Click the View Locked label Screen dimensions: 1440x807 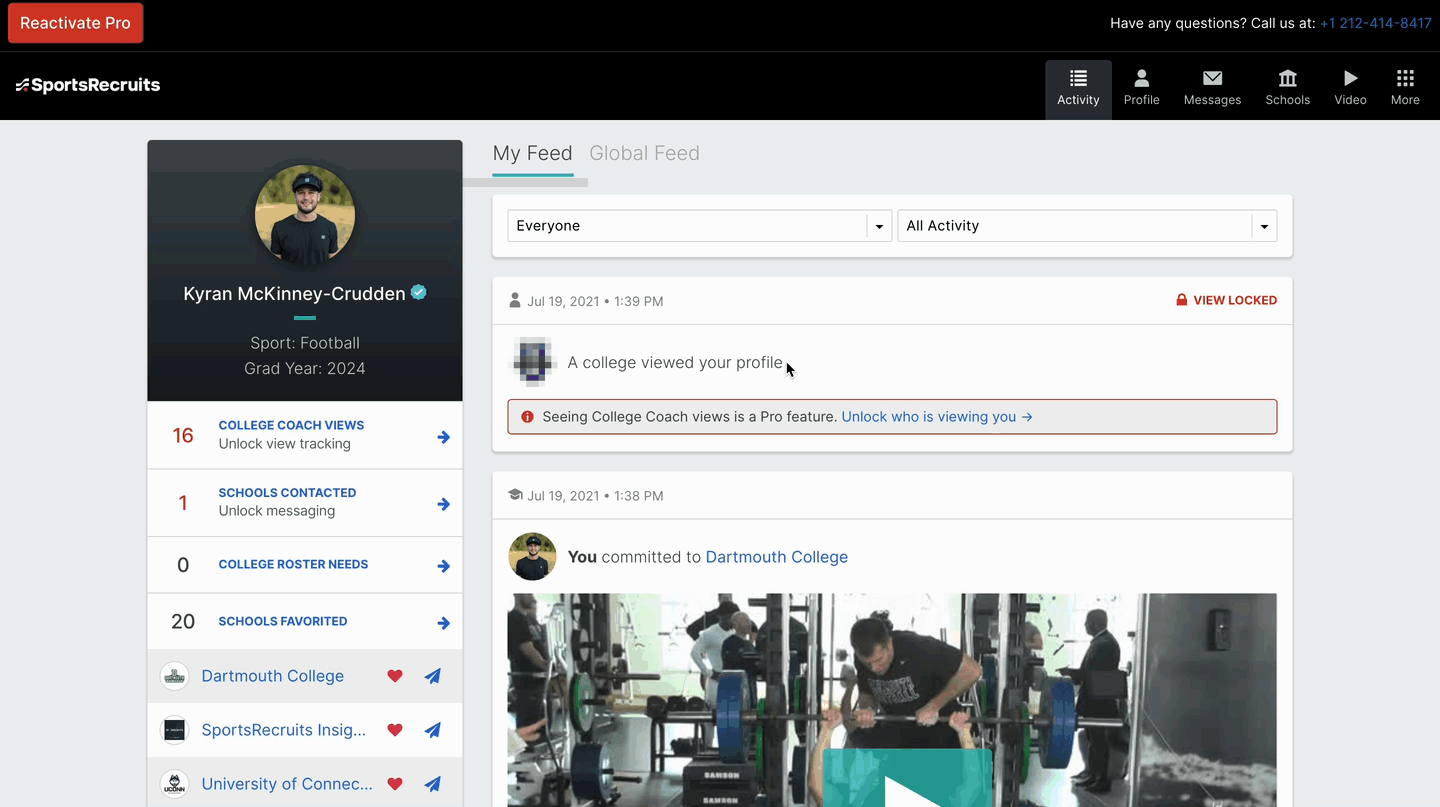[1235, 300]
